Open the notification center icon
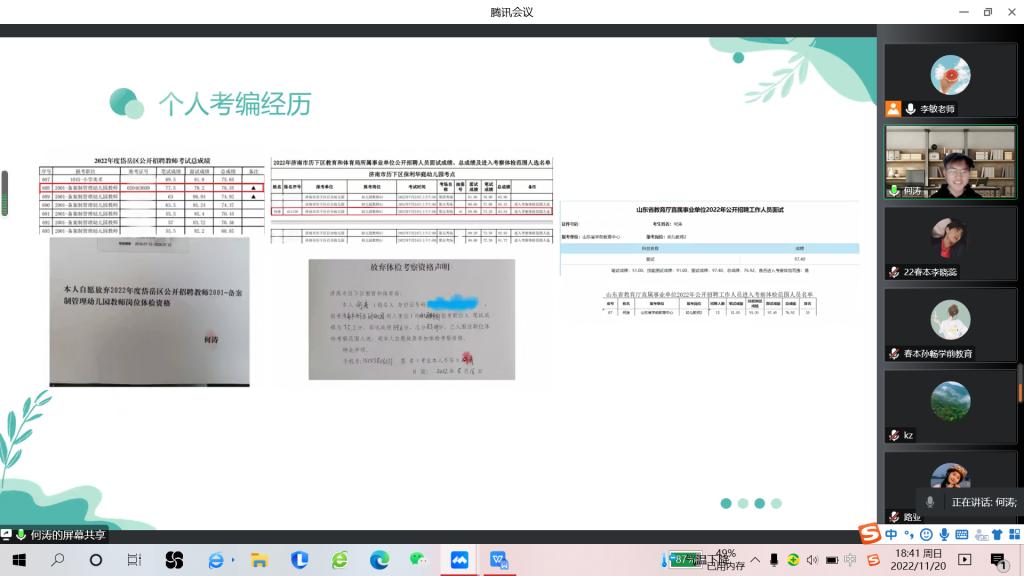 (x=998, y=560)
